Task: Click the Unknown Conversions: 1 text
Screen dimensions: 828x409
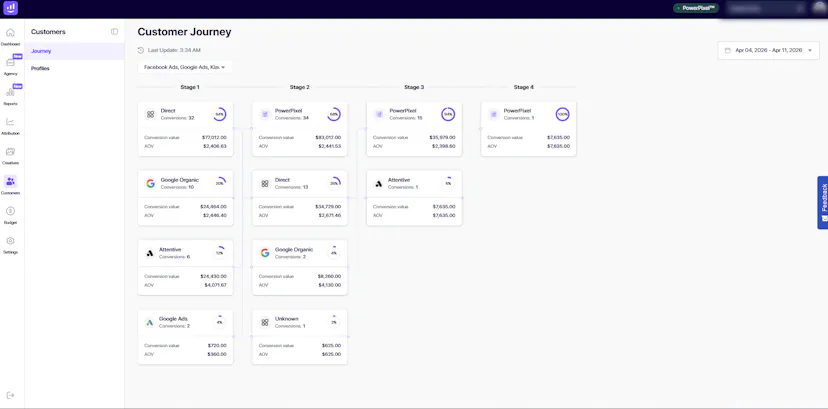Action: coord(290,326)
